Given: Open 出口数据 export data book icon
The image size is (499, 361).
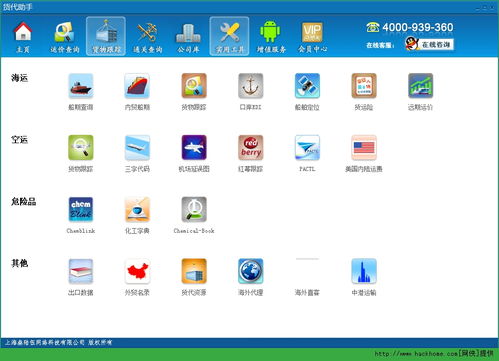Looking at the screenshot, I should (81, 271).
